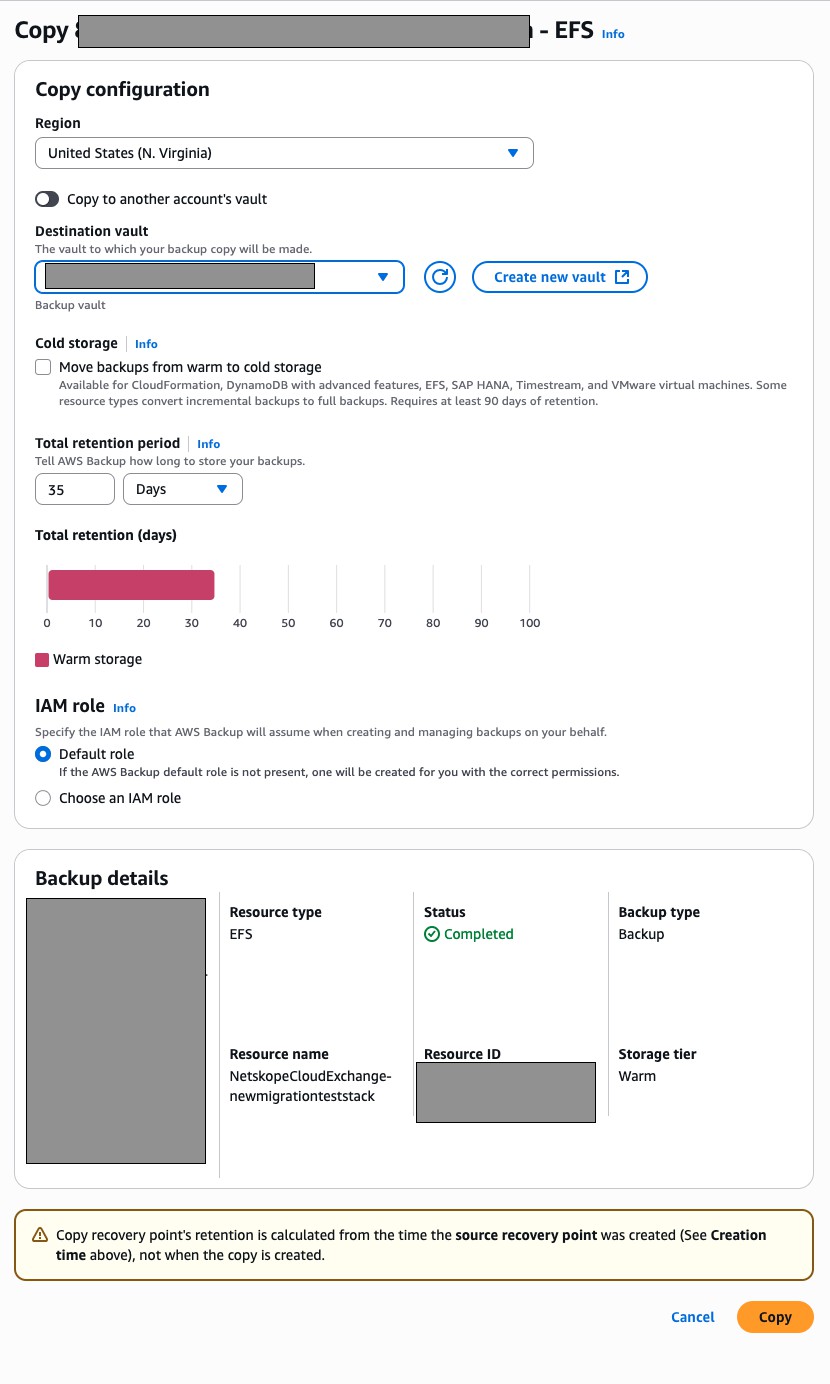Open the Days retention unit dropdown
Screen dimensions: 830x1384
pos(183,489)
